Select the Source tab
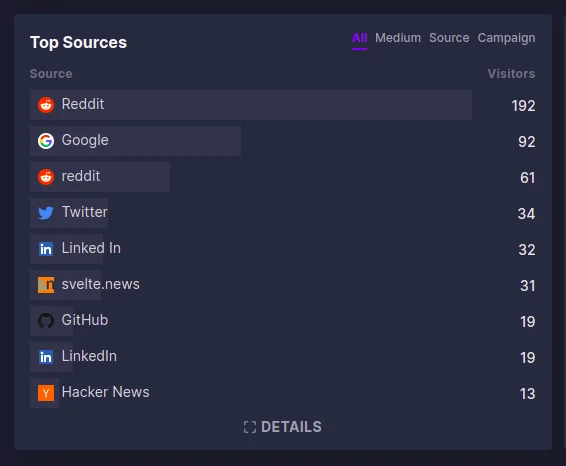 449,38
